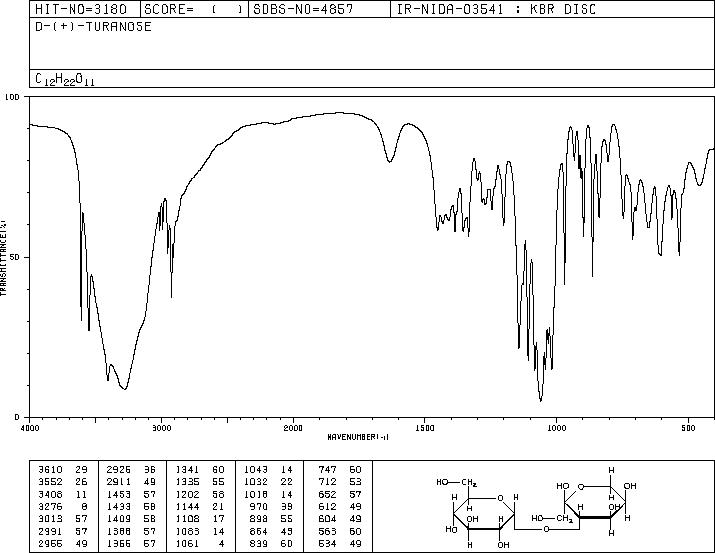Click the TRANSMITTANCE vertical axis title
This screenshot has height=553, width=715.
[x=3, y=258]
